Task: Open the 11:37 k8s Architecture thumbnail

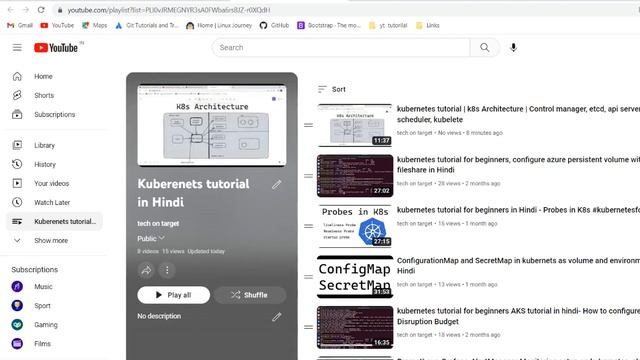Action: coord(355,125)
